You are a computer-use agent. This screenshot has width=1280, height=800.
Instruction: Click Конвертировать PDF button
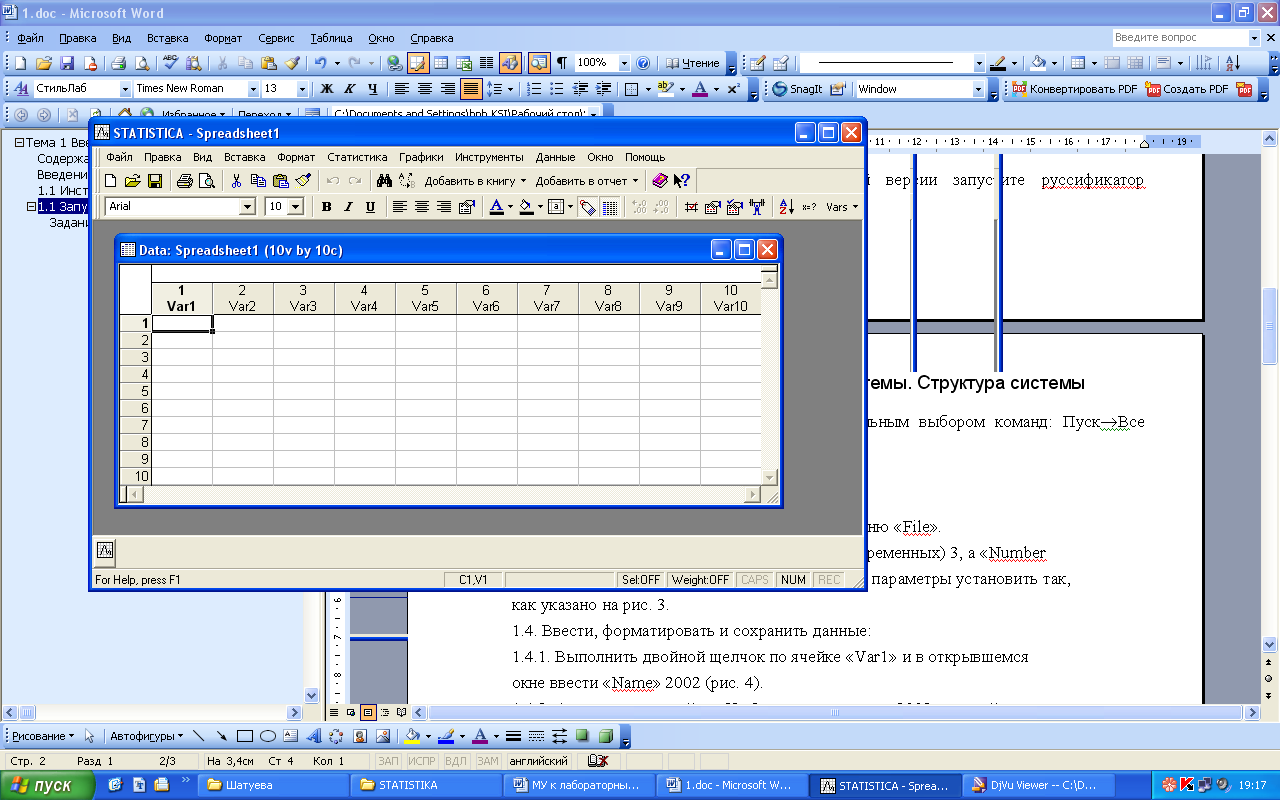click(x=1073, y=89)
